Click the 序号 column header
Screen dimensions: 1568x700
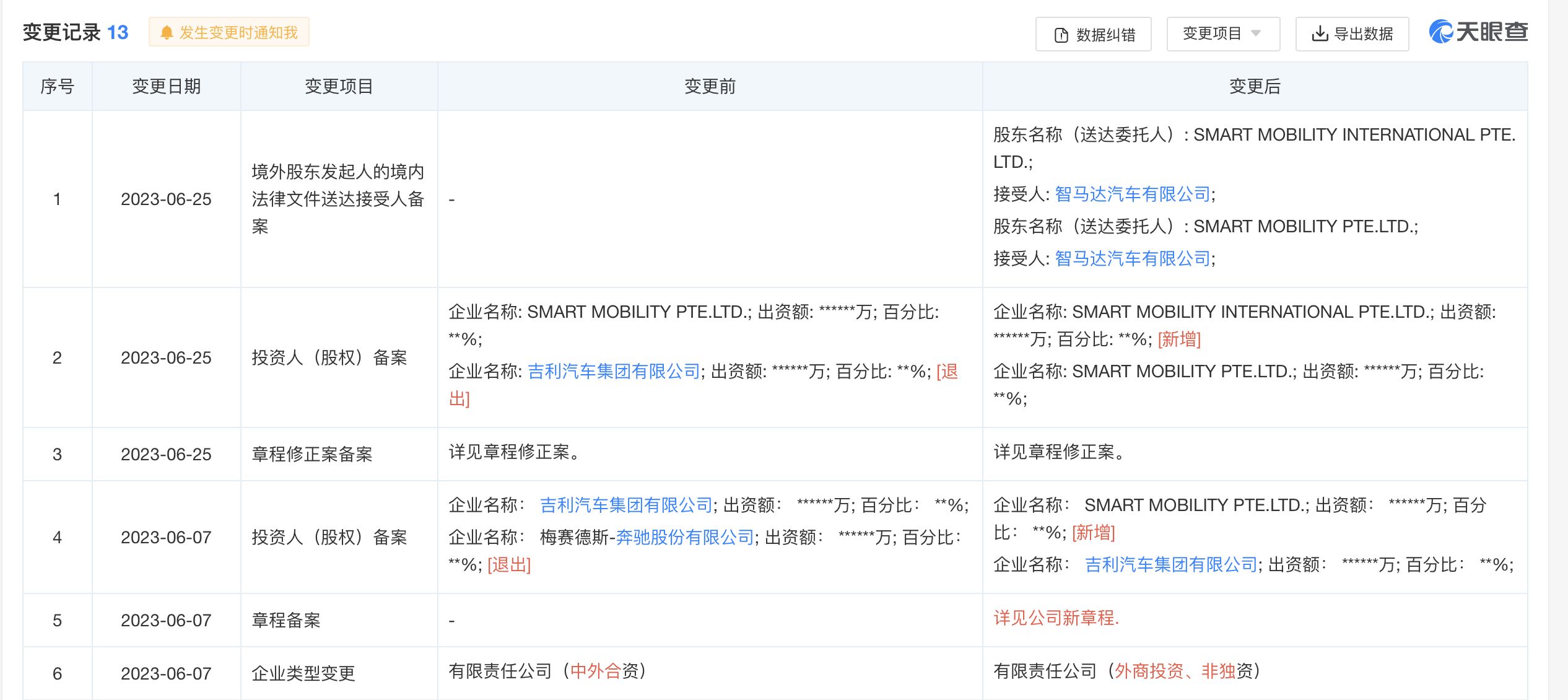(x=58, y=87)
